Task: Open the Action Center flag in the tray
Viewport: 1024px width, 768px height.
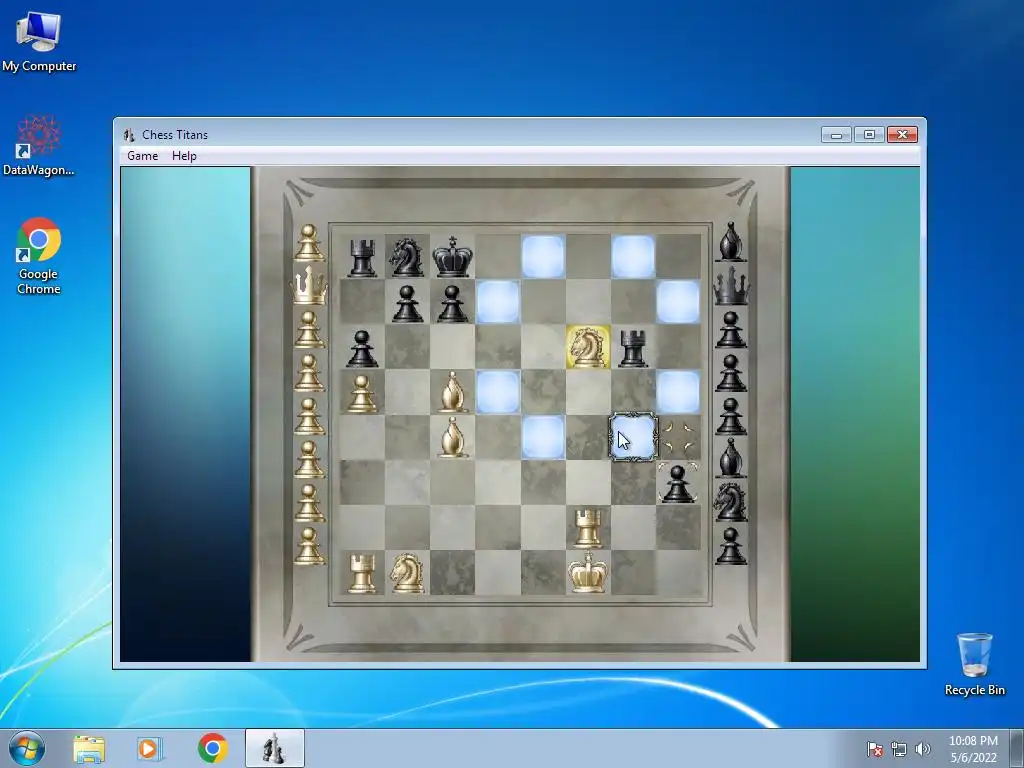Action: tap(874, 749)
